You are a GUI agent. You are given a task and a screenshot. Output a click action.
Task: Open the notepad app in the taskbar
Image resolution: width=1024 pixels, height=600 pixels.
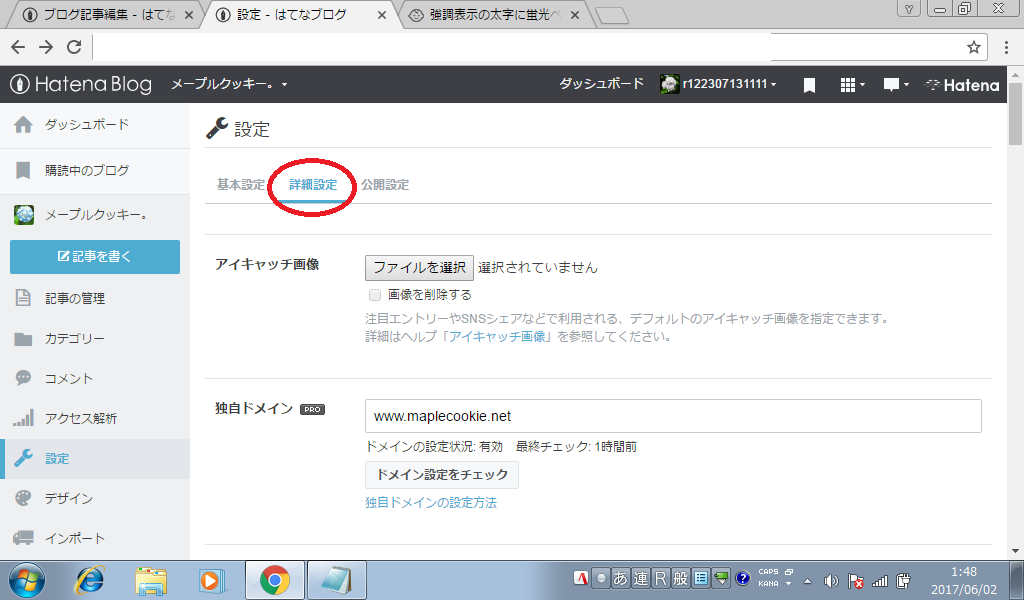click(x=336, y=580)
